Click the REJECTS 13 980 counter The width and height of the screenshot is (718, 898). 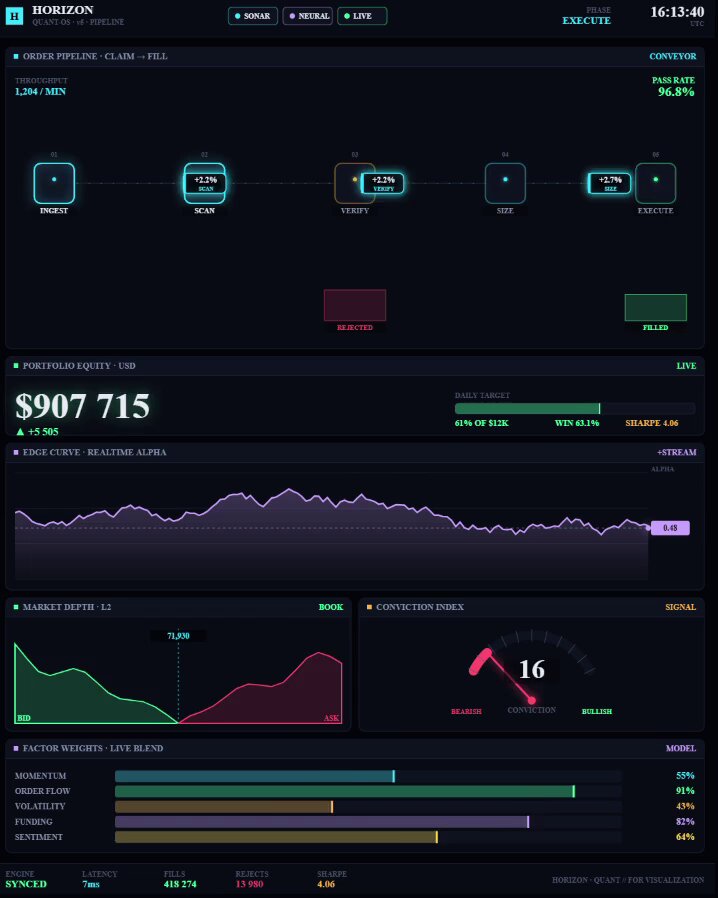[252, 879]
